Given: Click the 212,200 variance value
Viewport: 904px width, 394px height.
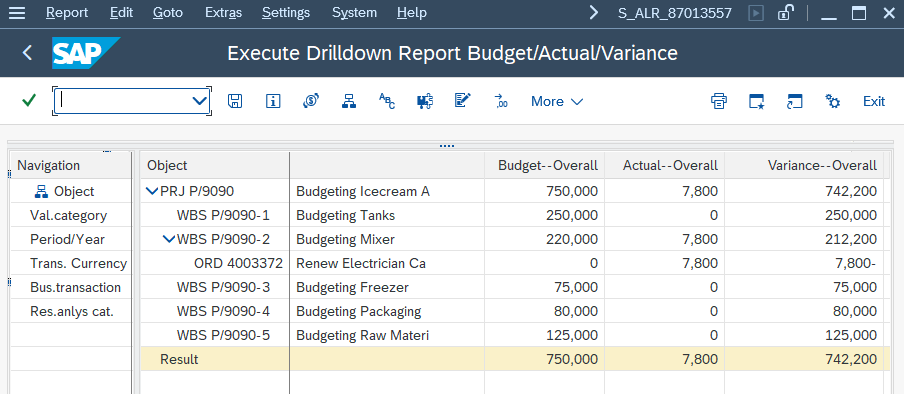Looking at the screenshot, I should (x=850, y=239).
